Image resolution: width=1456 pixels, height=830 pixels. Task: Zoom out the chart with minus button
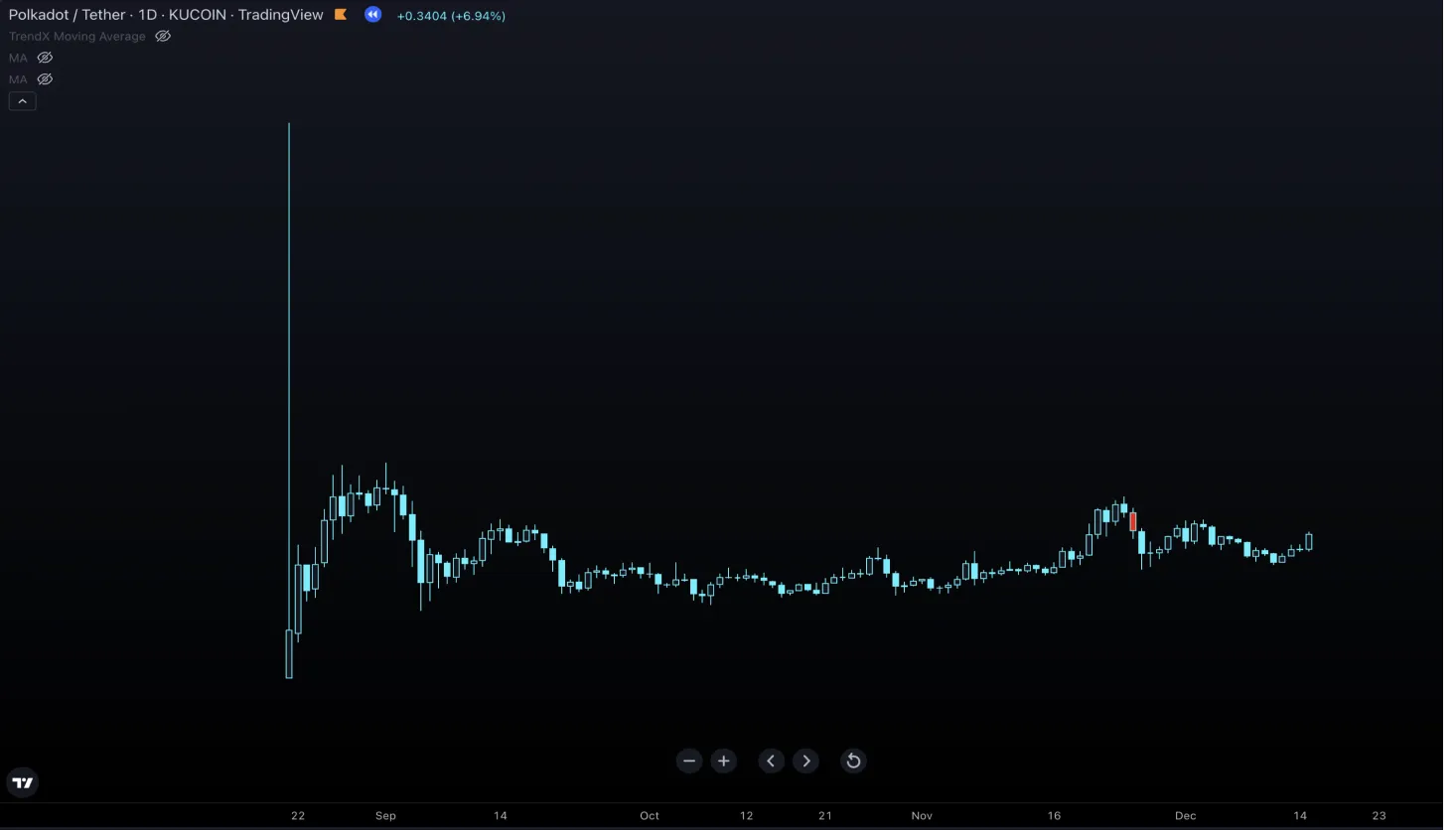(689, 761)
